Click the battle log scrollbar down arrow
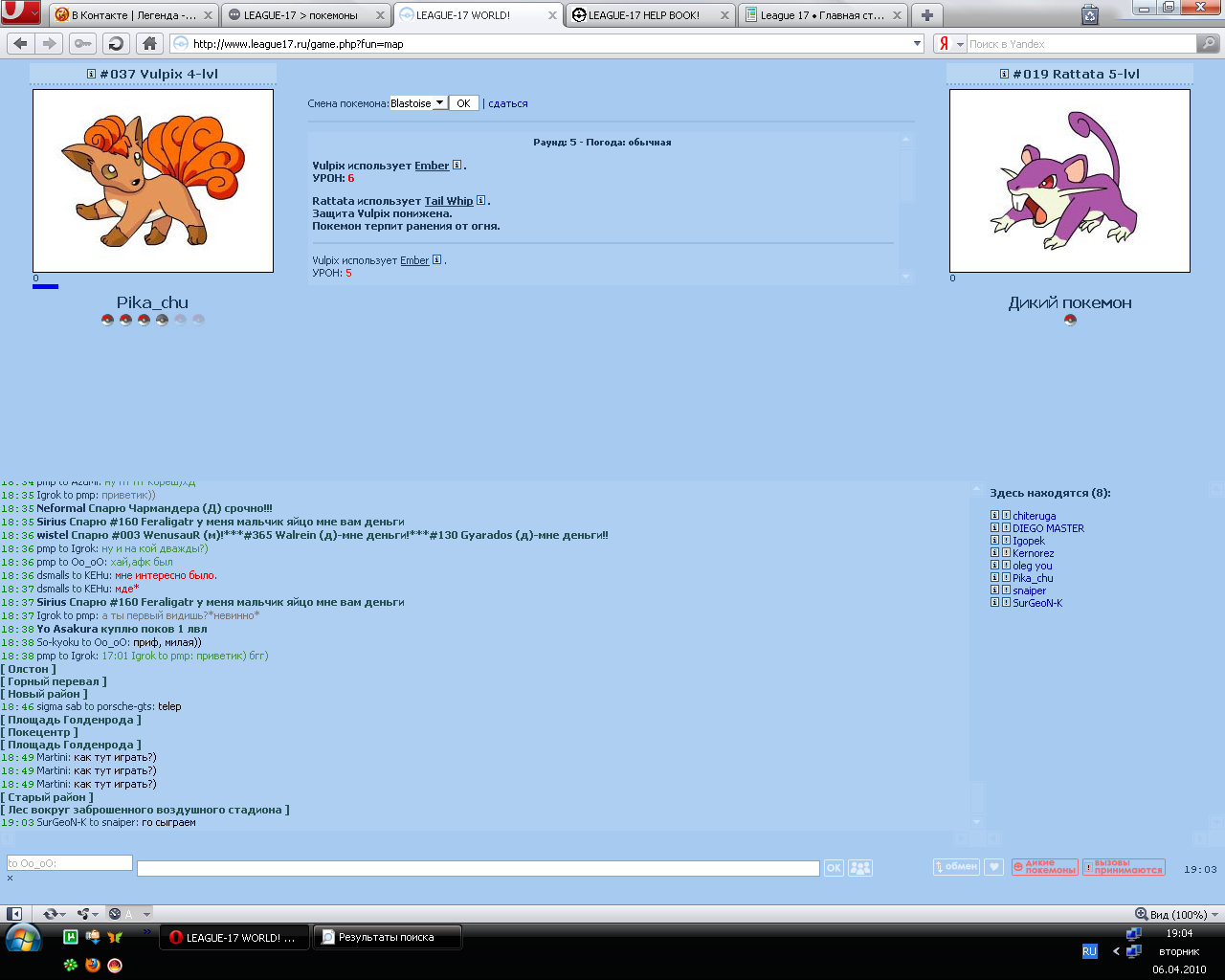The width and height of the screenshot is (1225, 980). [x=906, y=277]
